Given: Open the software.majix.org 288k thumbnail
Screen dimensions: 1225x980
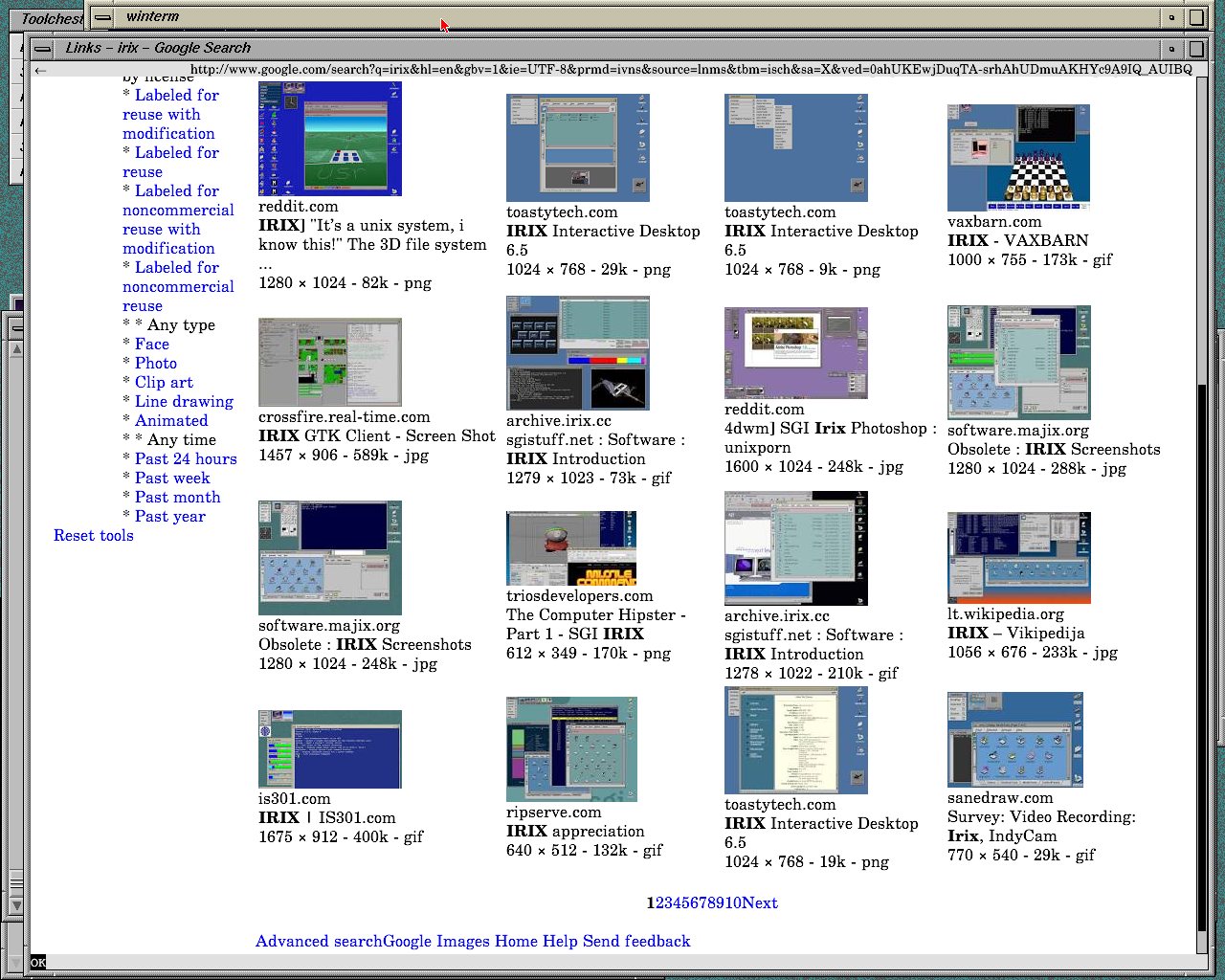Looking at the screenshot, I should 1018,363.
